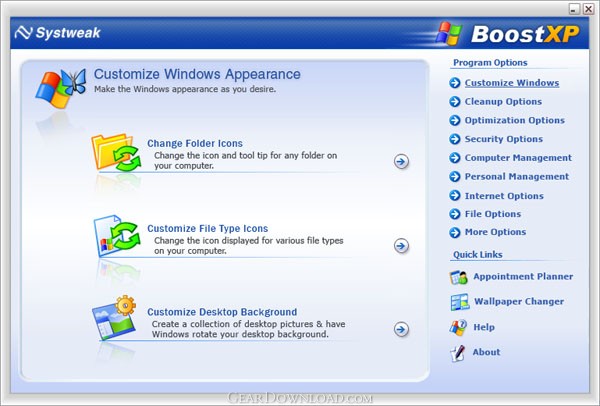
Task: Open Optimization Options in the sidebar
Action: click(x=515, y=120)
